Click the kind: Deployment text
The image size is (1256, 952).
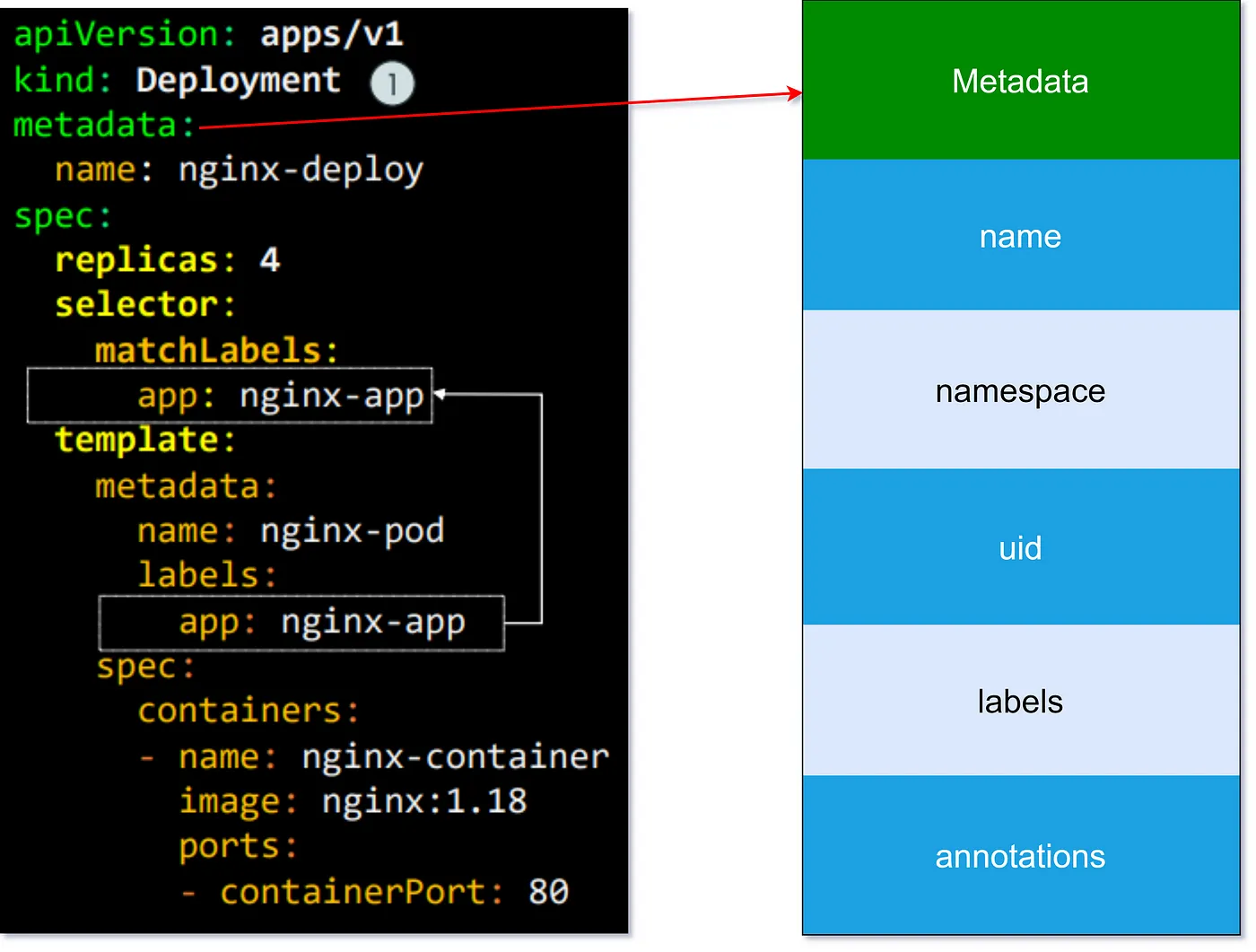(177, 81)
